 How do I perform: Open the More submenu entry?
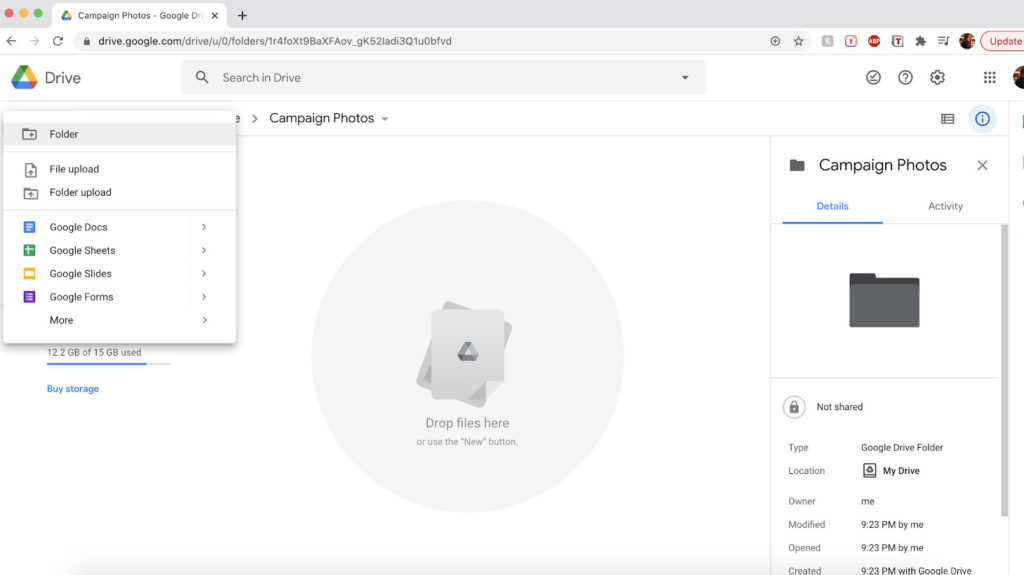coord(120,320)
